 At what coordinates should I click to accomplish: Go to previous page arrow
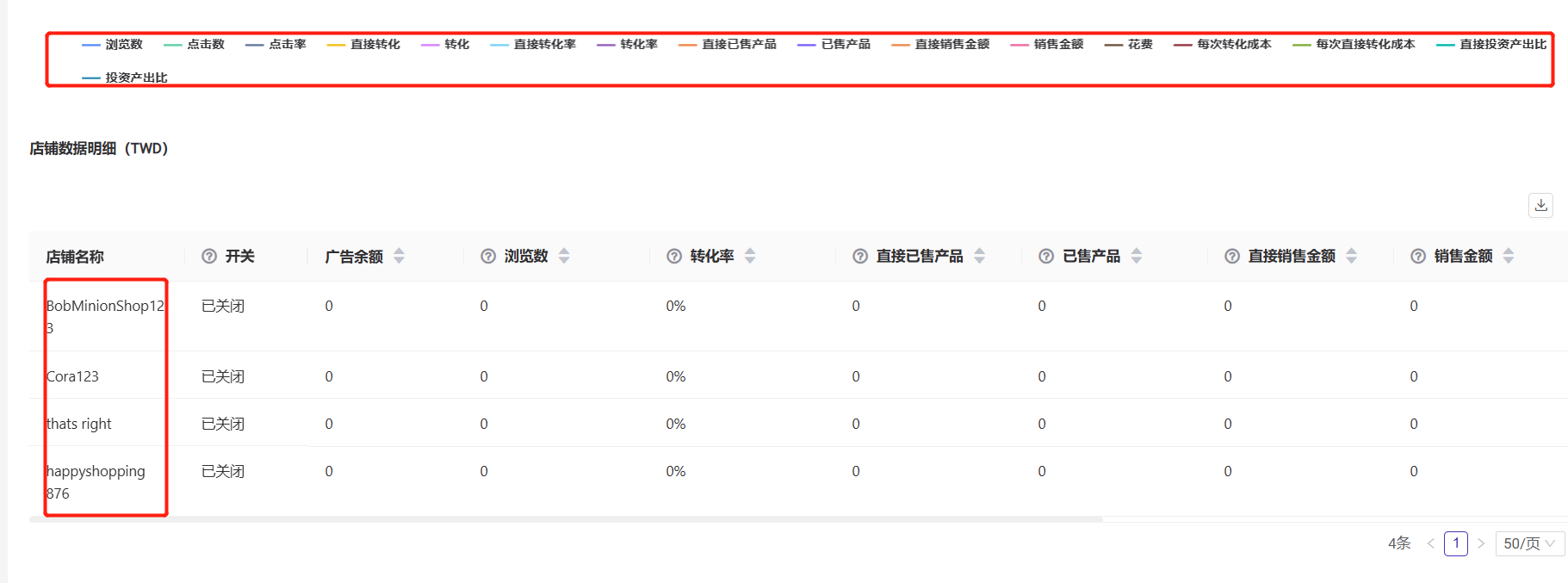click(x=1431, y=543)
